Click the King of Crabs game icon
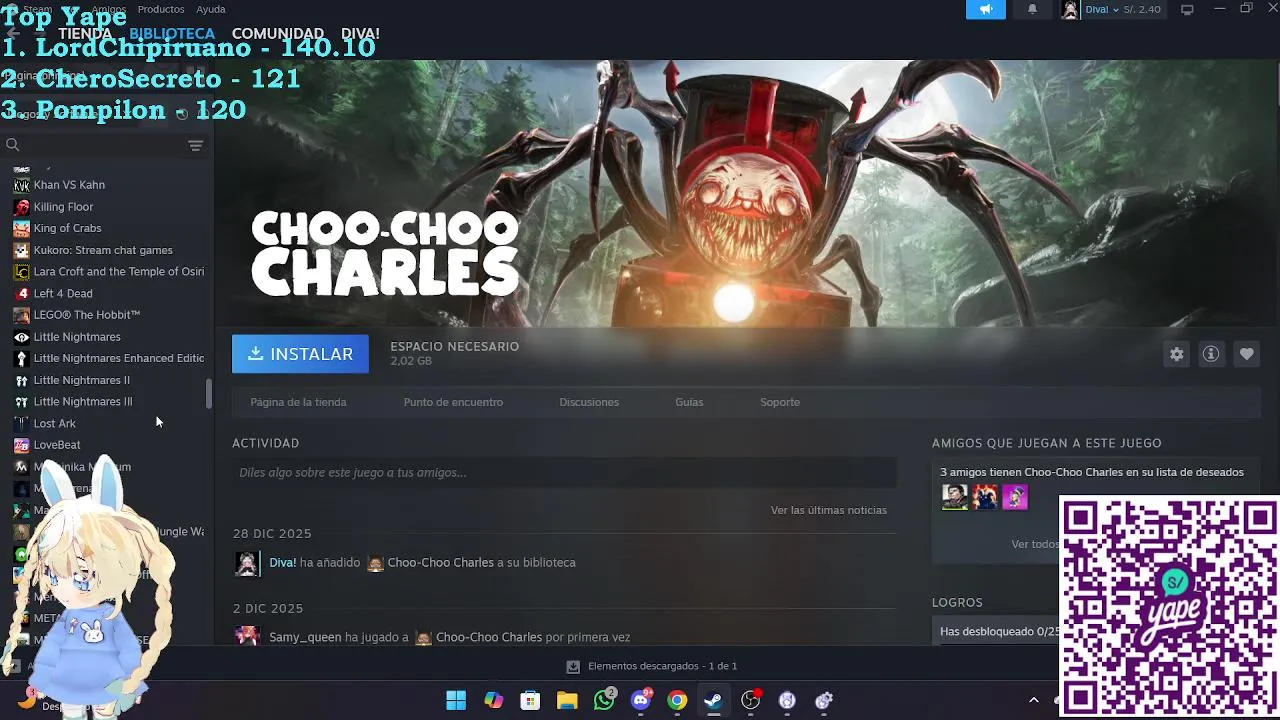Image resolution: width=1280 pixels, height=720 pixels. pos(21,228)
